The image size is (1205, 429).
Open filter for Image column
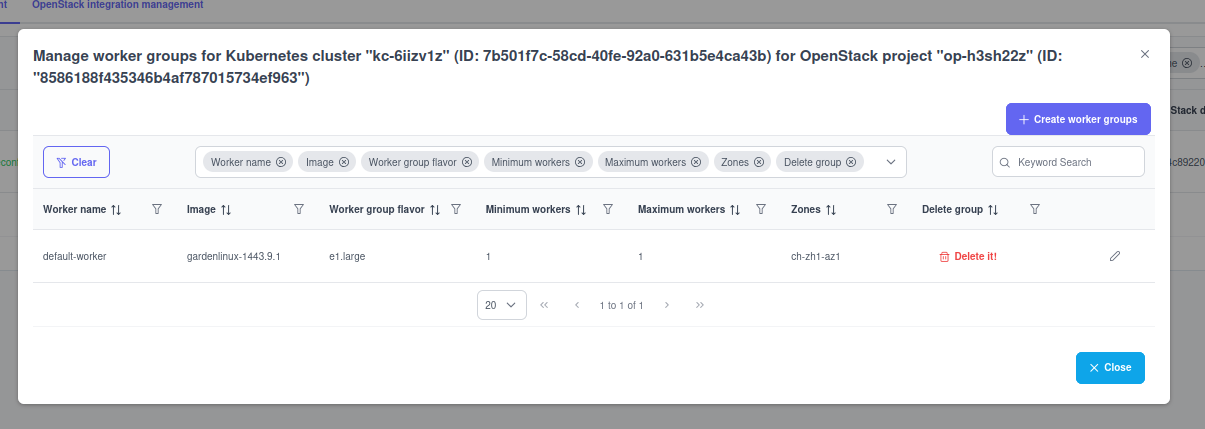[299, 209]
